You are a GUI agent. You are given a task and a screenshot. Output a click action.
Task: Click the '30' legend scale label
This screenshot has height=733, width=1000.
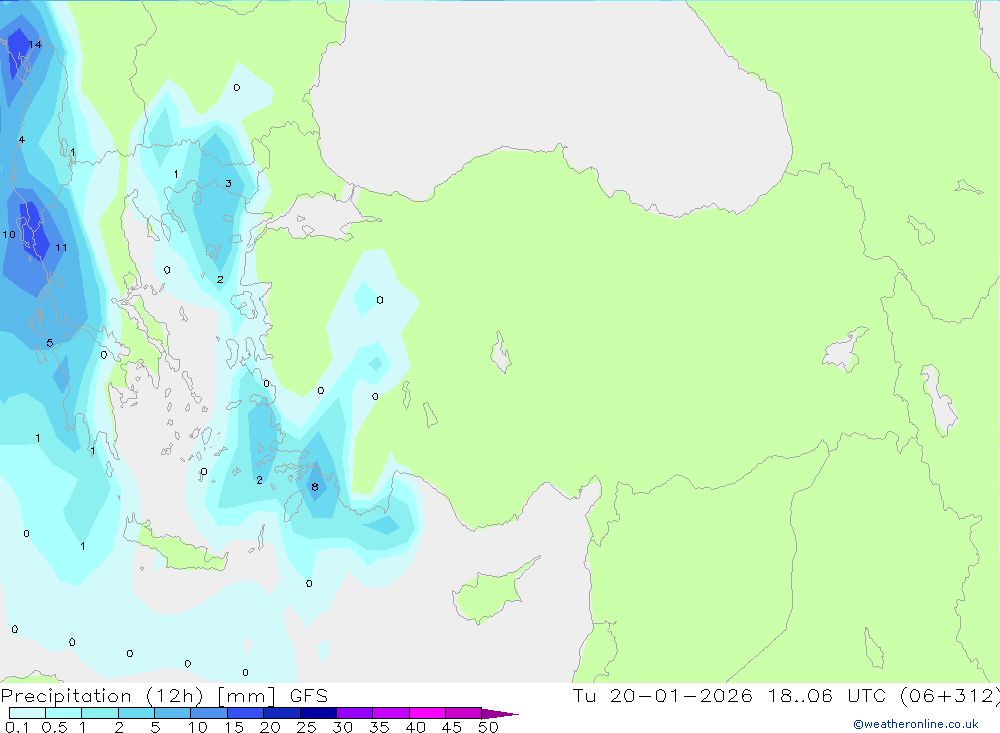click(343, 727)
